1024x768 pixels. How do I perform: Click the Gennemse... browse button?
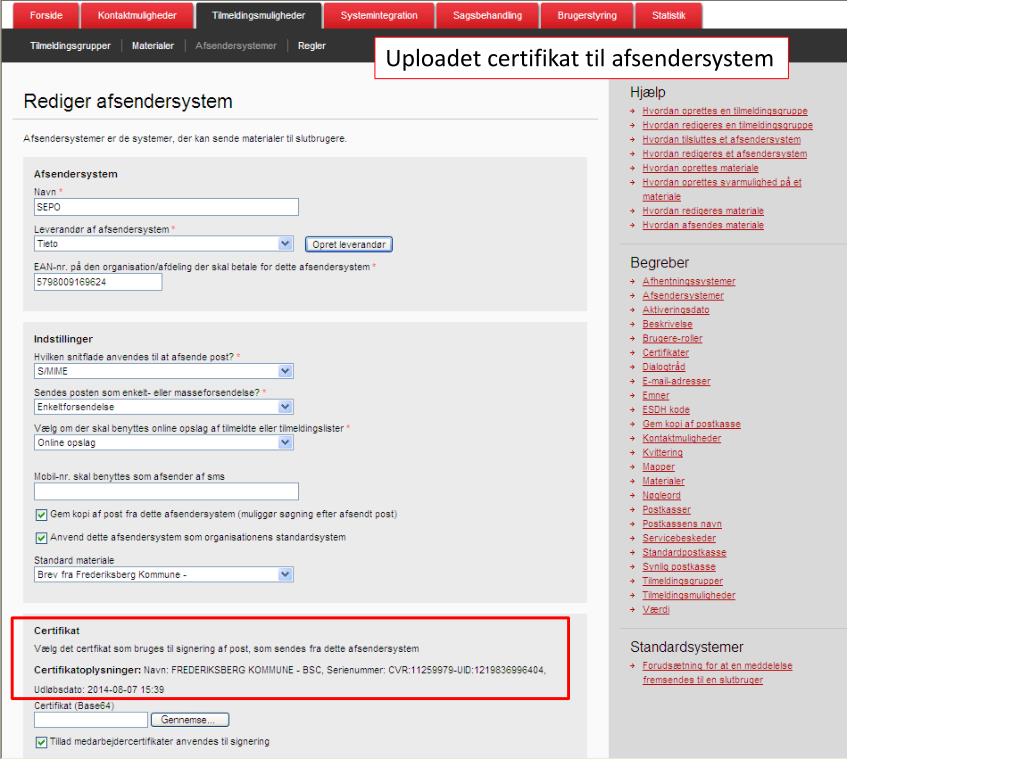190,720
